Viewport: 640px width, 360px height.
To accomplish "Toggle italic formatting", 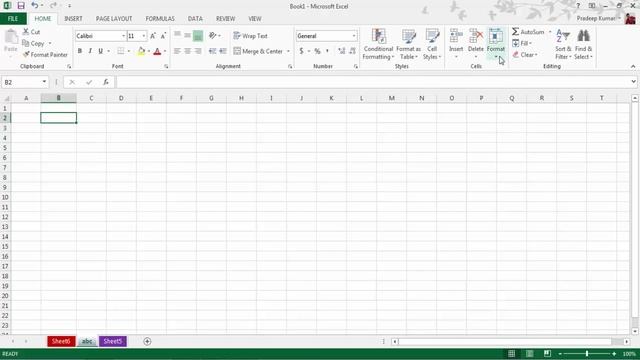I will (90, 51).
